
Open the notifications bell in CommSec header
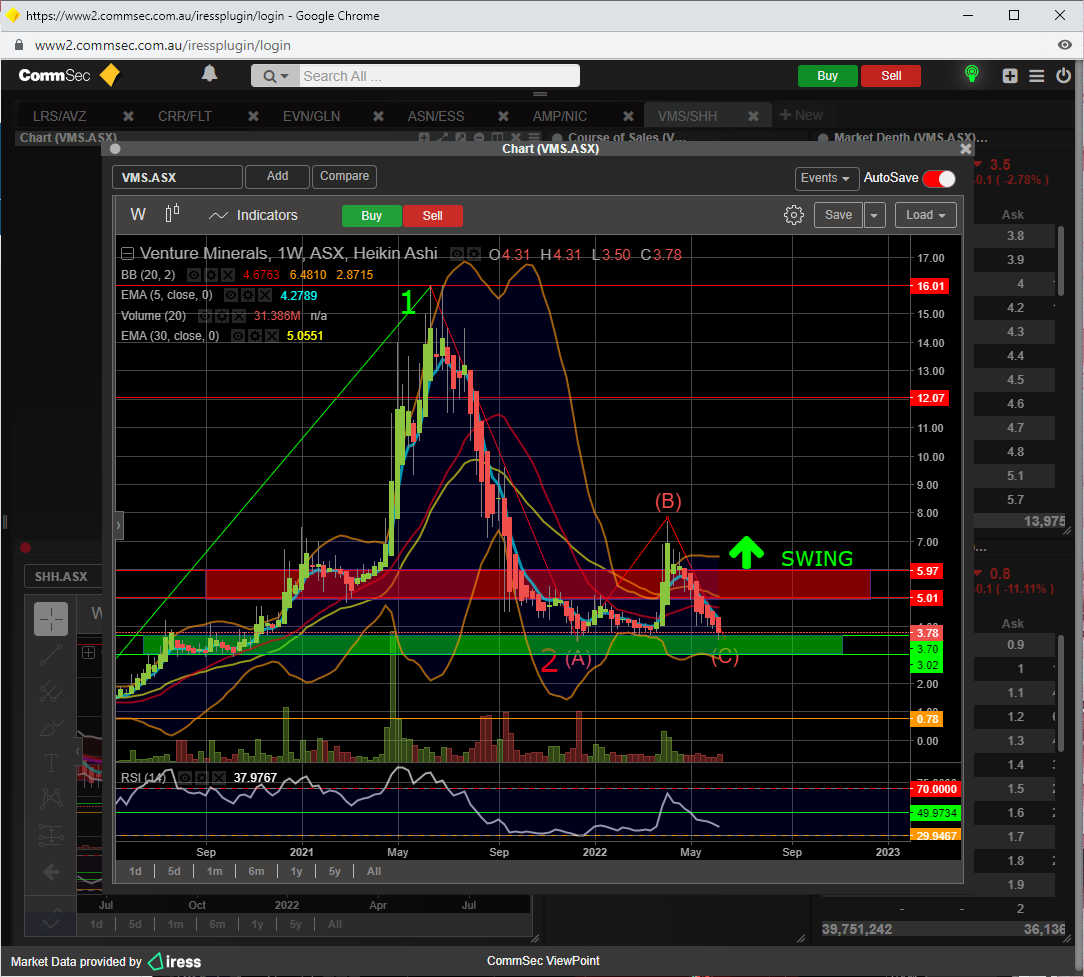[x=209, y=74]
